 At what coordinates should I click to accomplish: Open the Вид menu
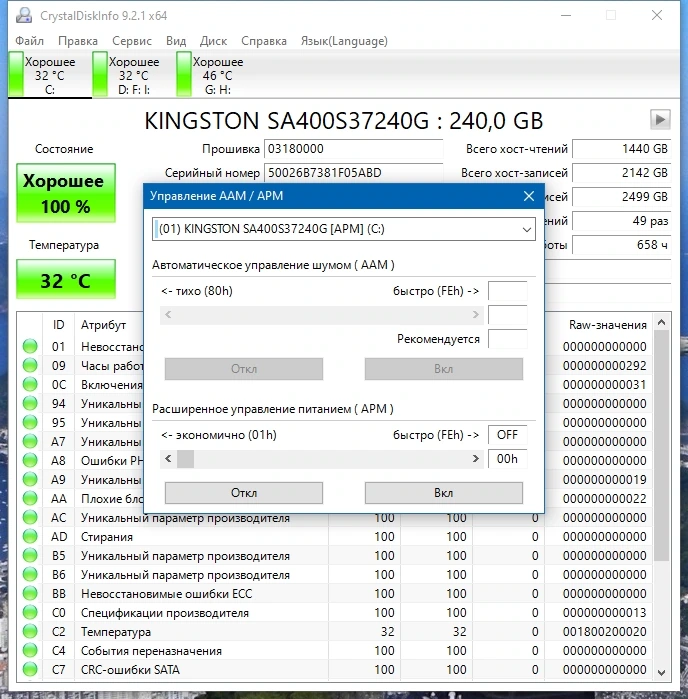click(176, 41)
